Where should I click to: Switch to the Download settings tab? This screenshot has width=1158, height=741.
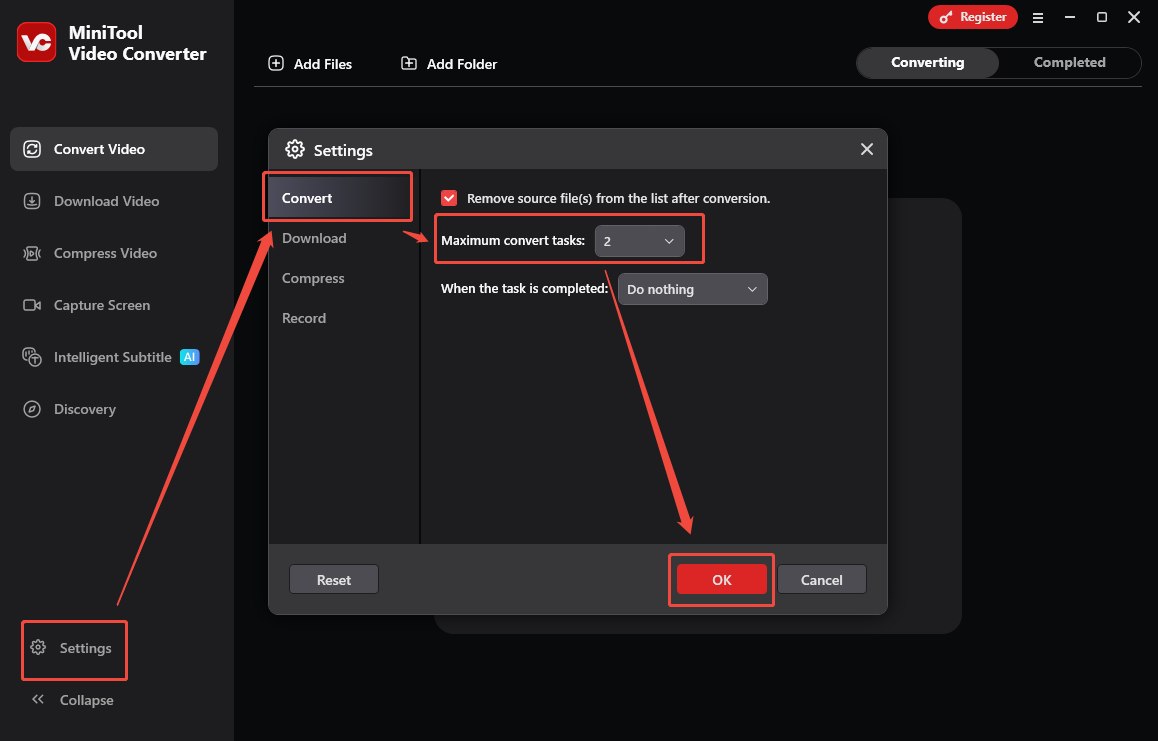pos(314,238)
